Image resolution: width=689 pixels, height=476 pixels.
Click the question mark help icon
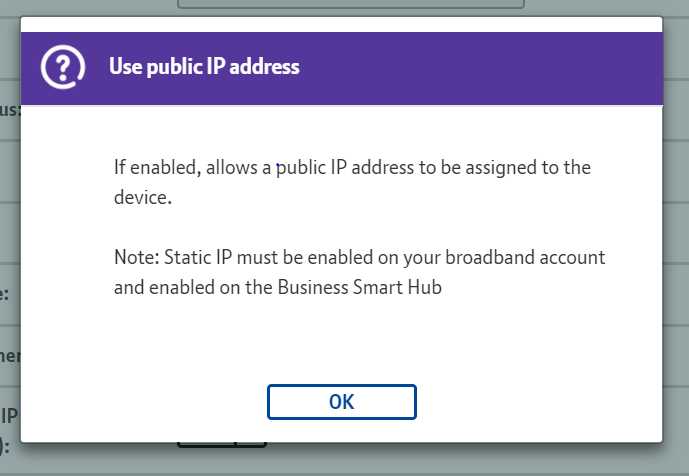(62, 68)
